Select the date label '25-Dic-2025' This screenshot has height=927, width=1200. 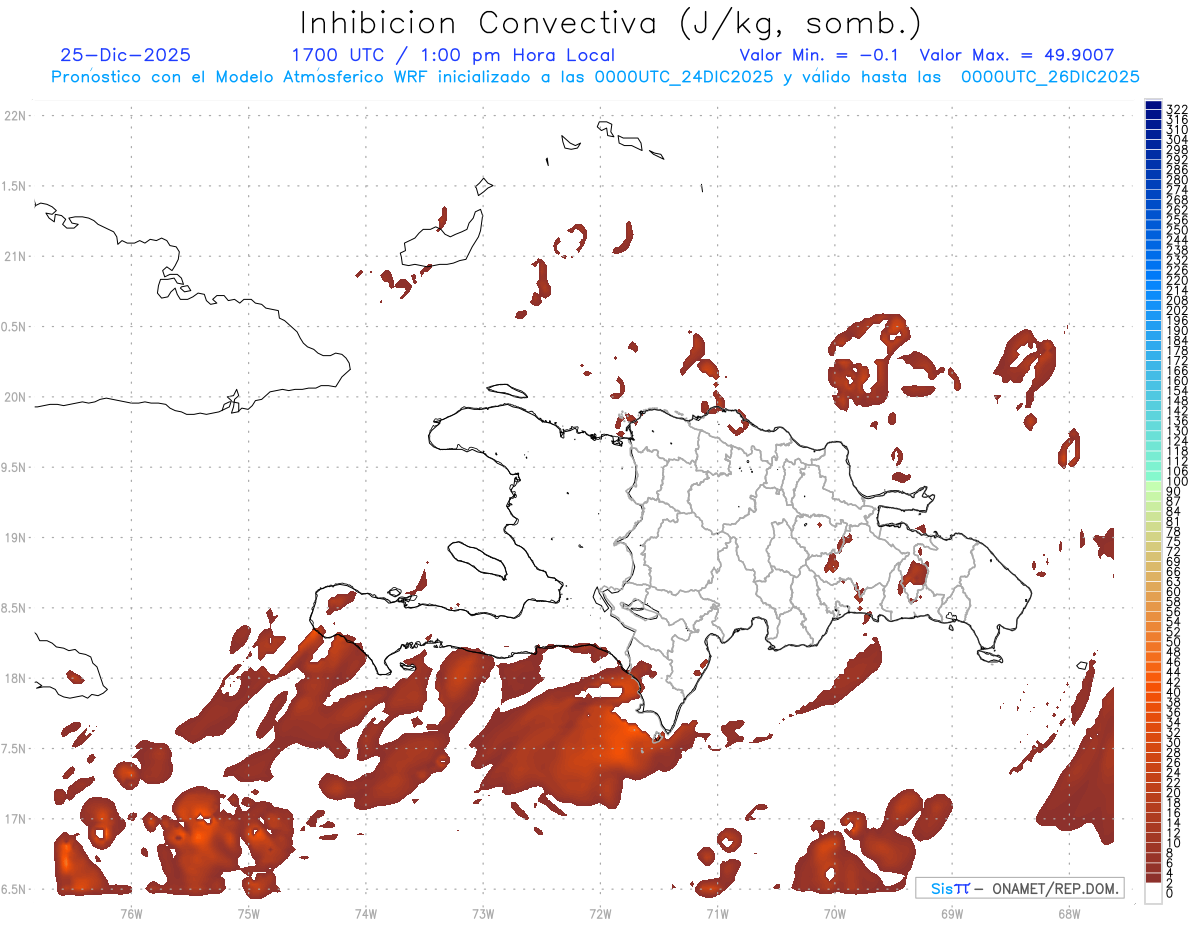click(125, 55)
